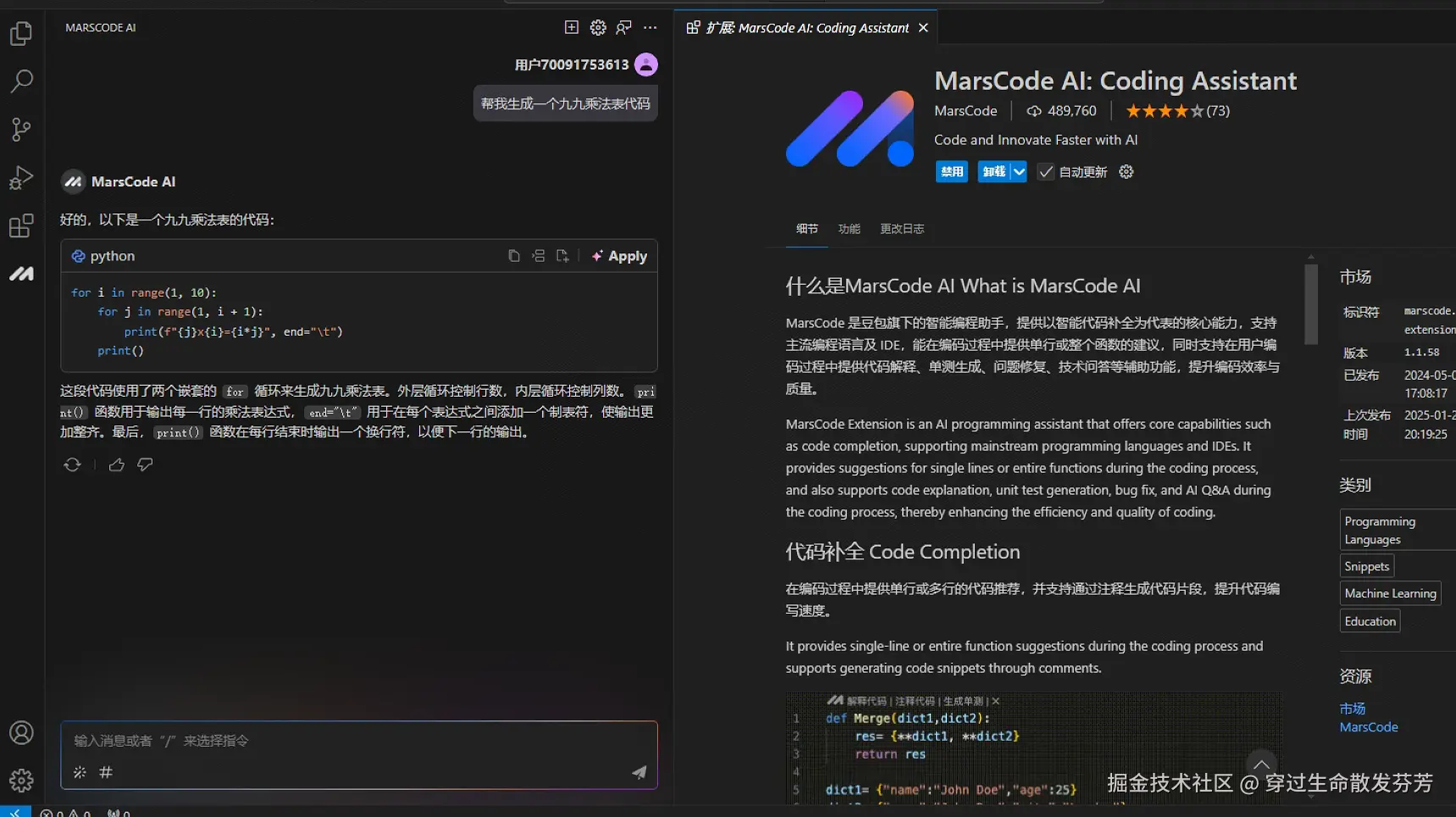1456x817 pixels.
Task: Give the answer a thumbs down
Action: [146, 464]
